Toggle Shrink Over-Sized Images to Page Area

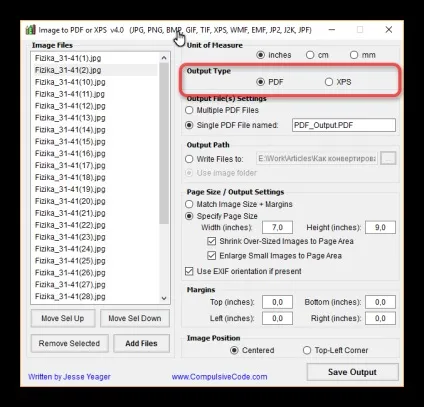coord(280,241)
